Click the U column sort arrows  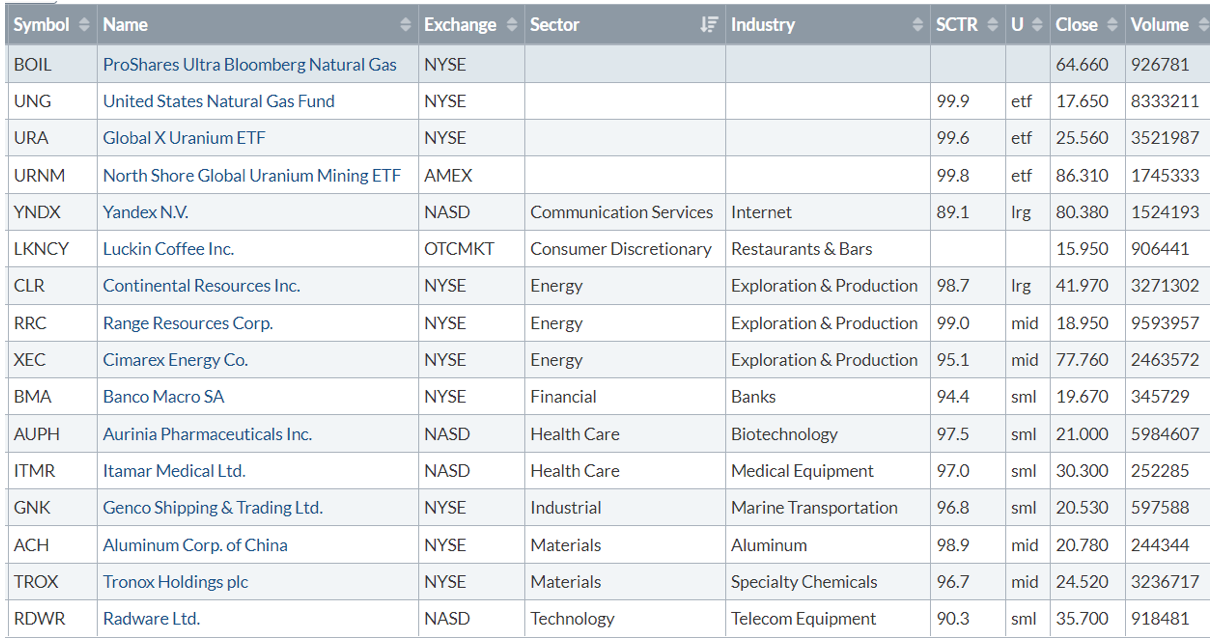(x=1037, y=25)
